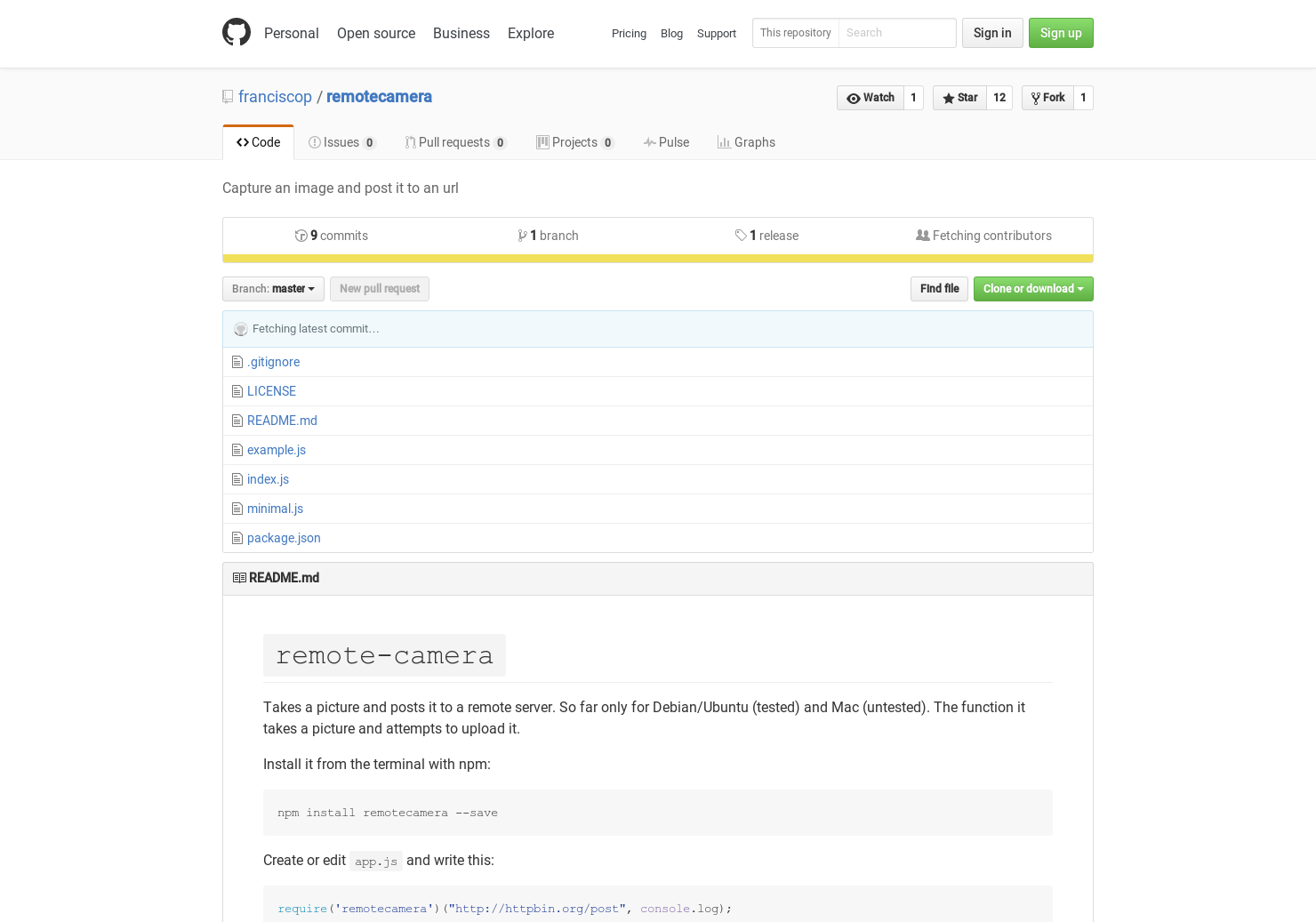Screen dimensions: 1316x922
Task: Expand the Clone or download dropdown
Action: click(1032, 288)
